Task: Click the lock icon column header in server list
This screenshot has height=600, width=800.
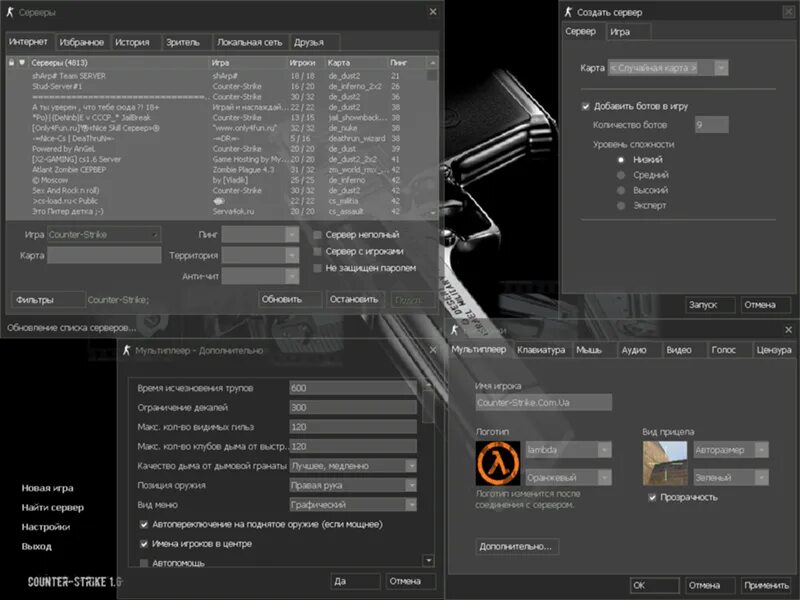Action: pyautogui.click(x=11, y=63)
